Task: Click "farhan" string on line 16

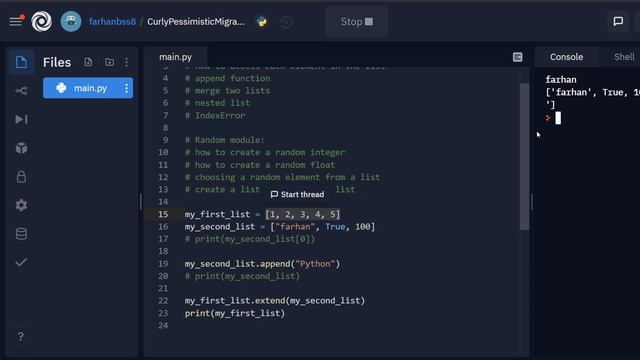Action: 295,227
